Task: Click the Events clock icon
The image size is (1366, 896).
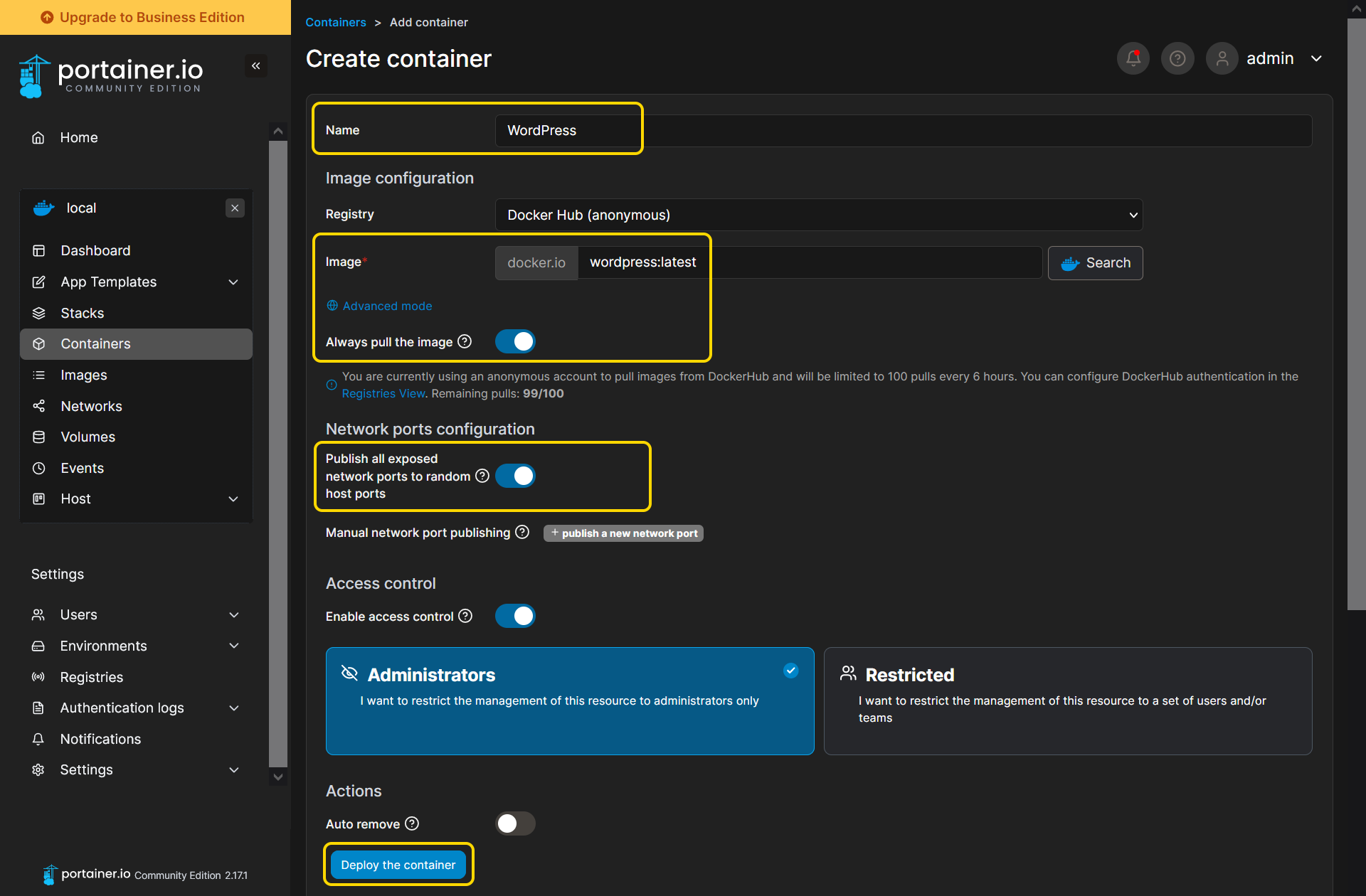Action: (x=39, y=469)
